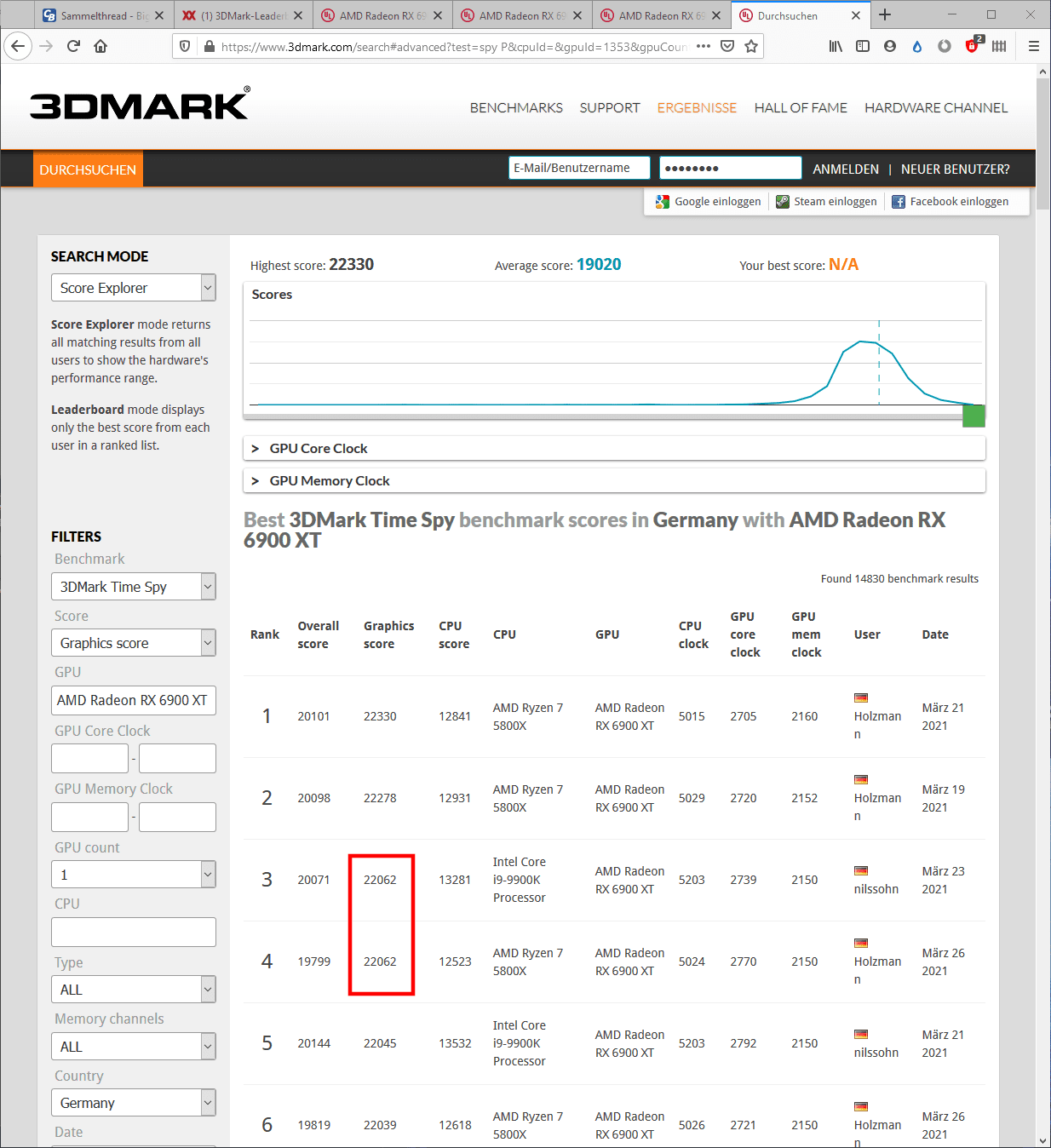Click the E-Mail/Benutzername field
The height and width of the screenshot is (1148, 1051).
(x=579, y=168)
